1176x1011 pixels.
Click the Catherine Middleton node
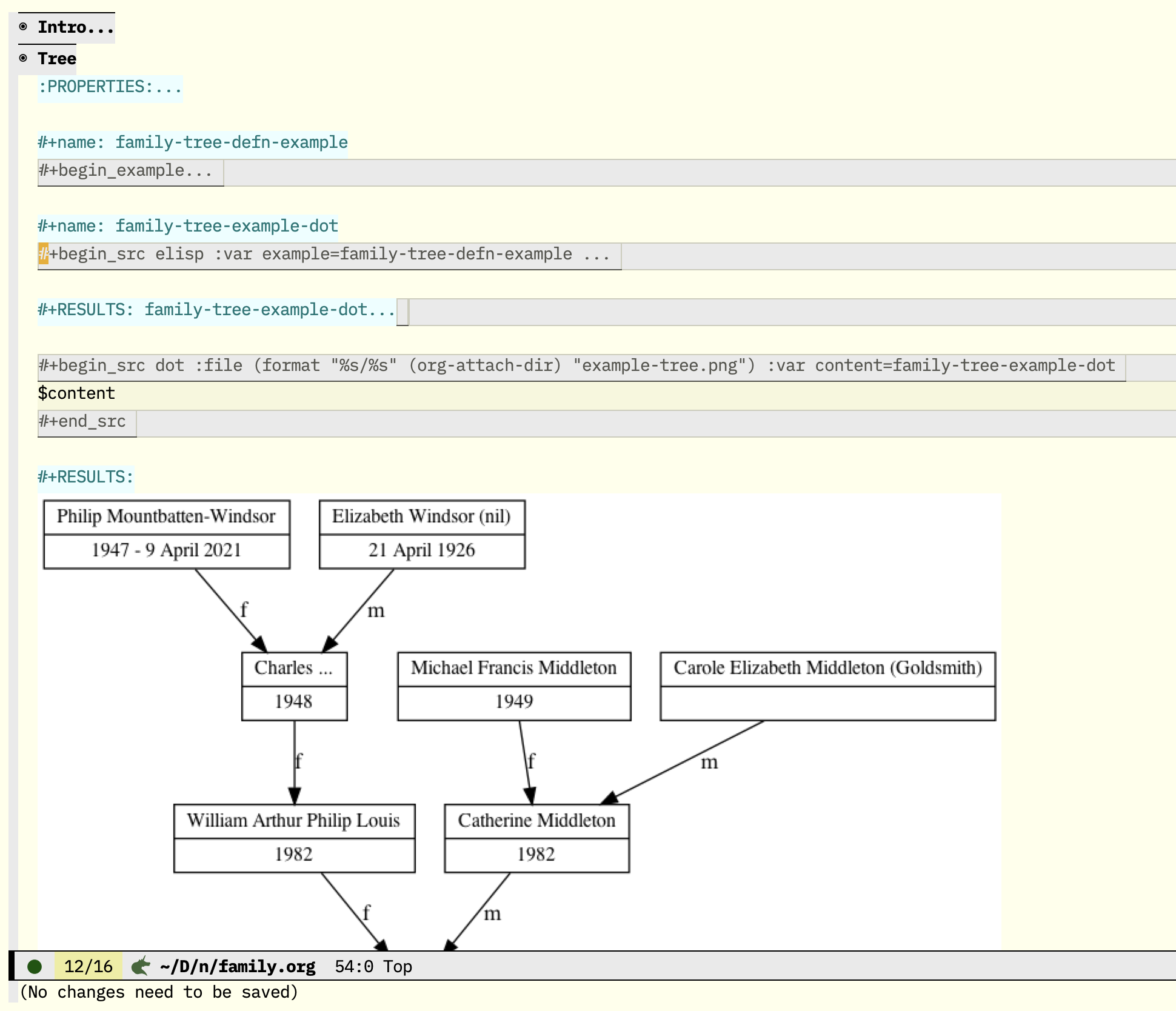pyautogui.click(x=536, y=838)
